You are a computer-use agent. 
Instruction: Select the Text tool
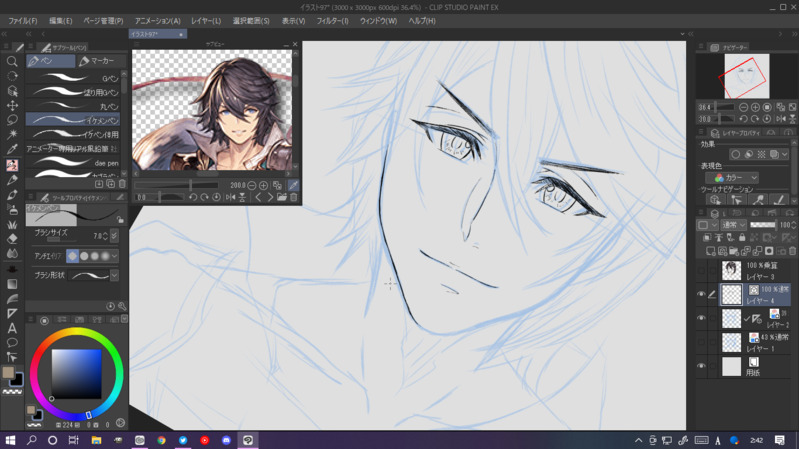tap(12, 328)
